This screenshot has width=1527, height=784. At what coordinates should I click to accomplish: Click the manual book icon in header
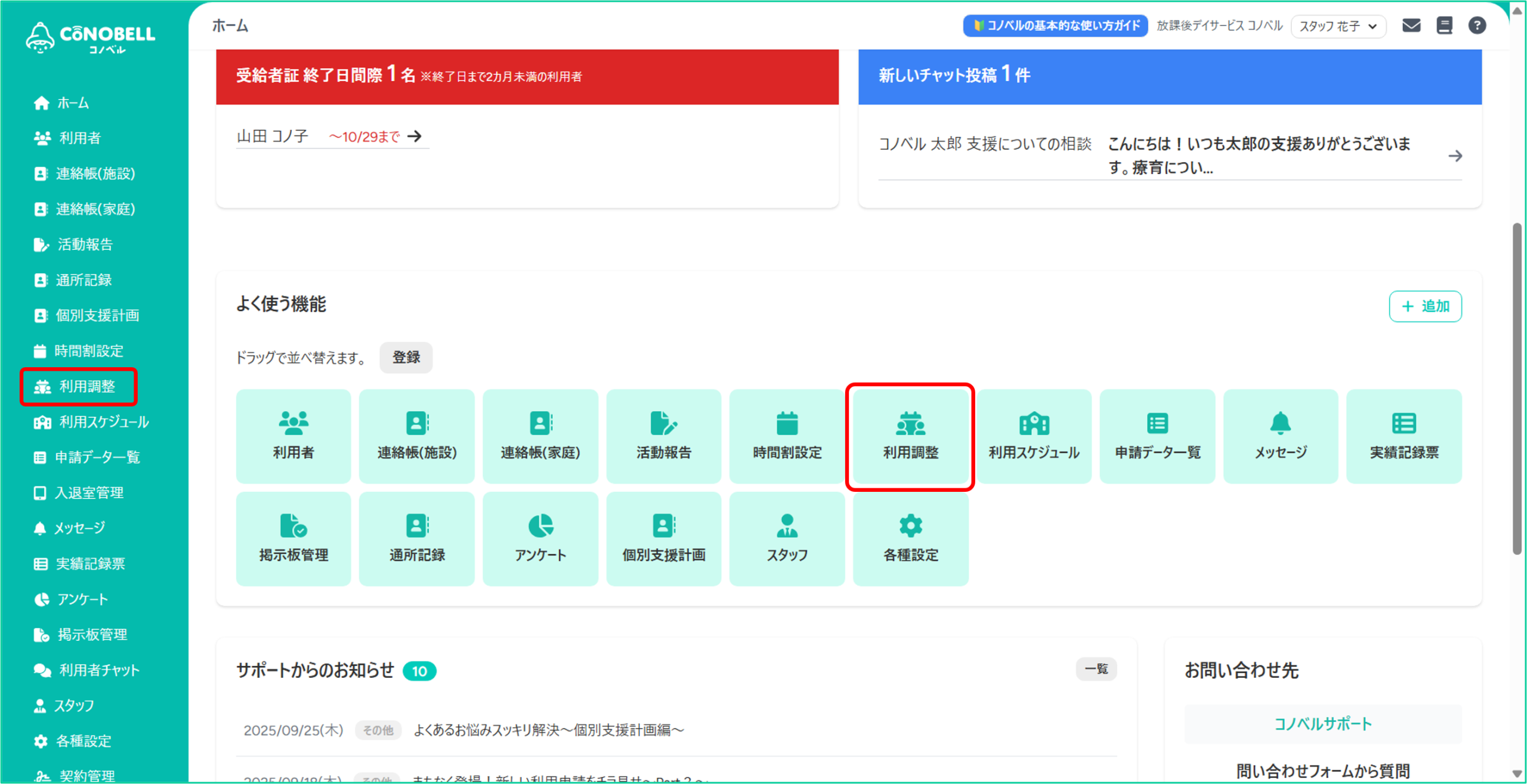(1444, 26)
